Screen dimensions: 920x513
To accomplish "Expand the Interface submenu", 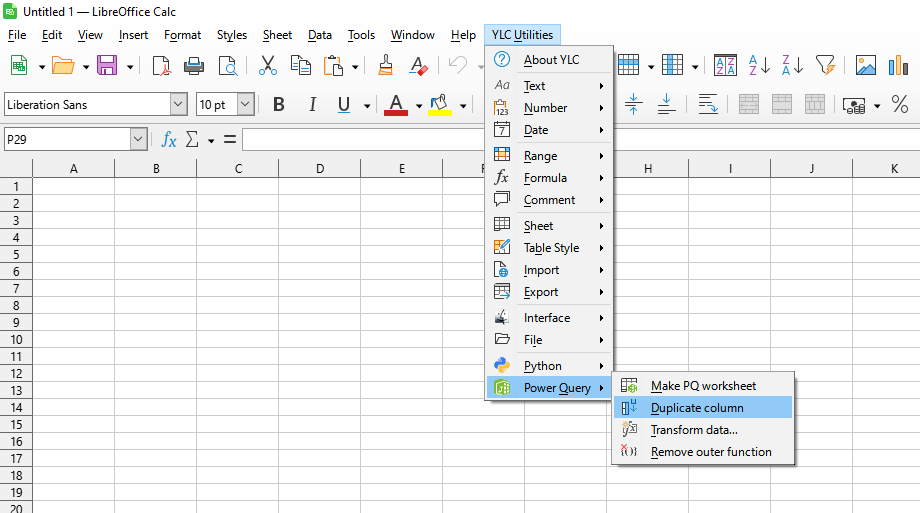I will pos(549,318).
